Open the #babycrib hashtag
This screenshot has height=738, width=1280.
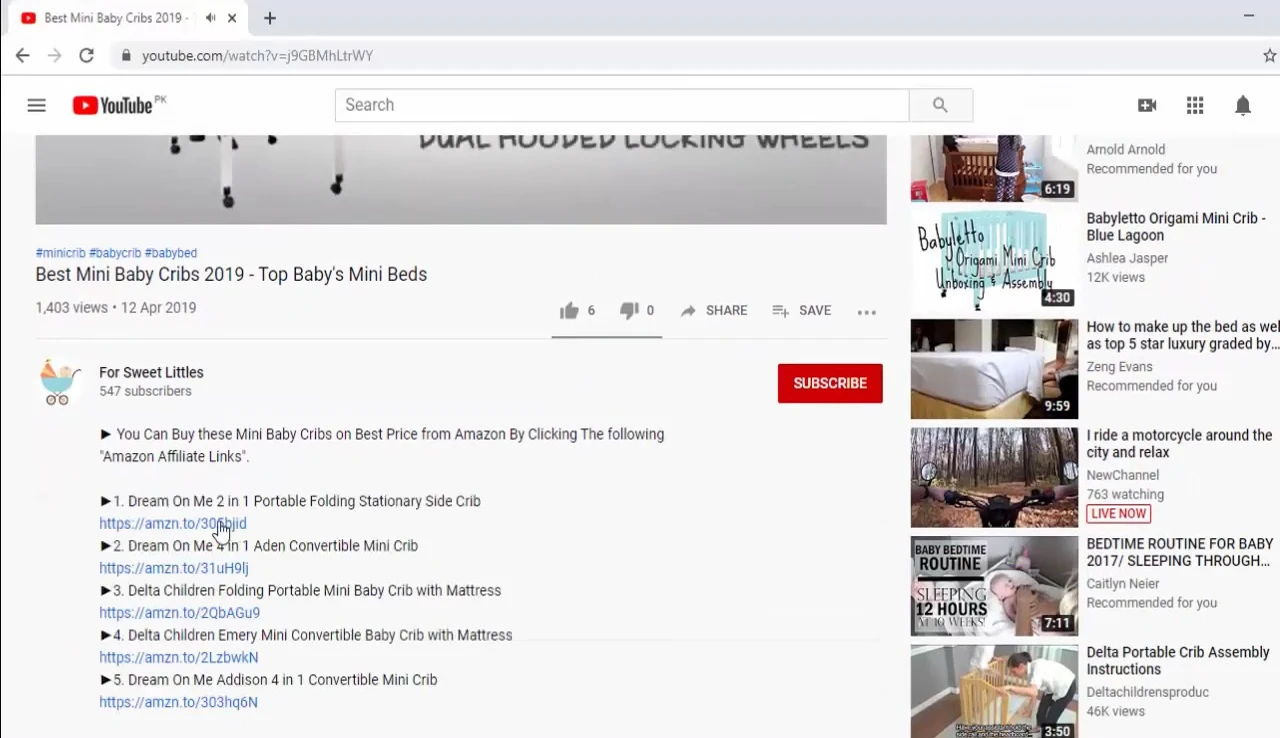pos(115,253)
